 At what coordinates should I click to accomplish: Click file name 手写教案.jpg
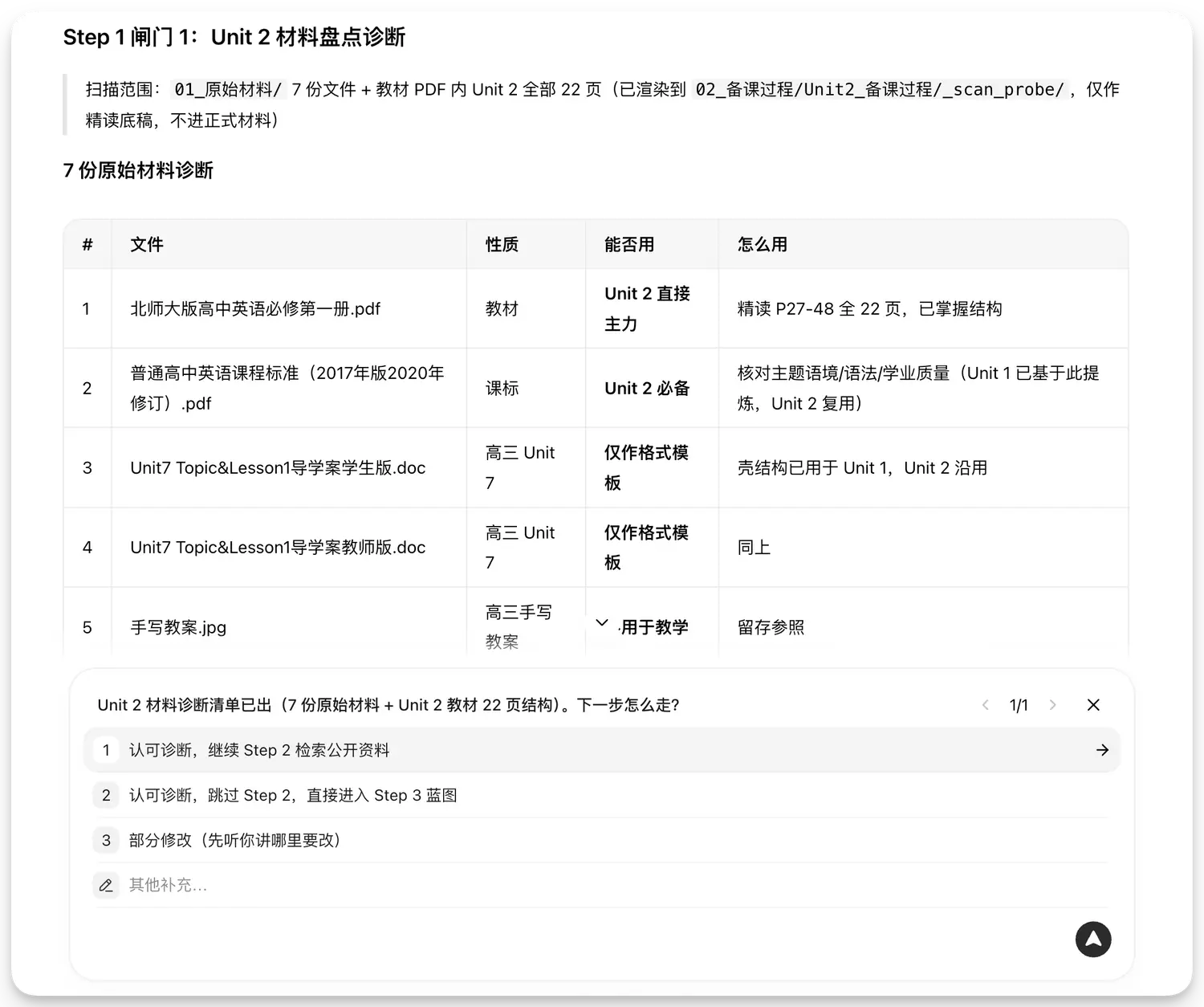[178, 627]
